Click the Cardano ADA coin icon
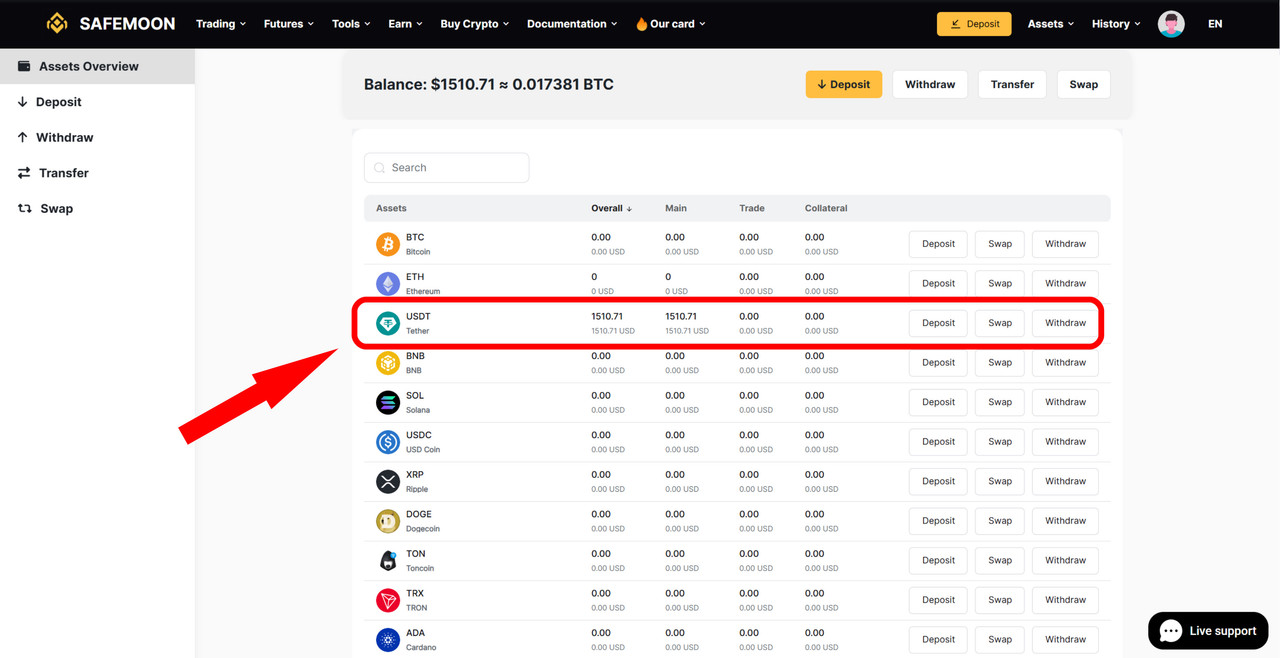This screenshot has width=1280, height=658. [388, 639]
